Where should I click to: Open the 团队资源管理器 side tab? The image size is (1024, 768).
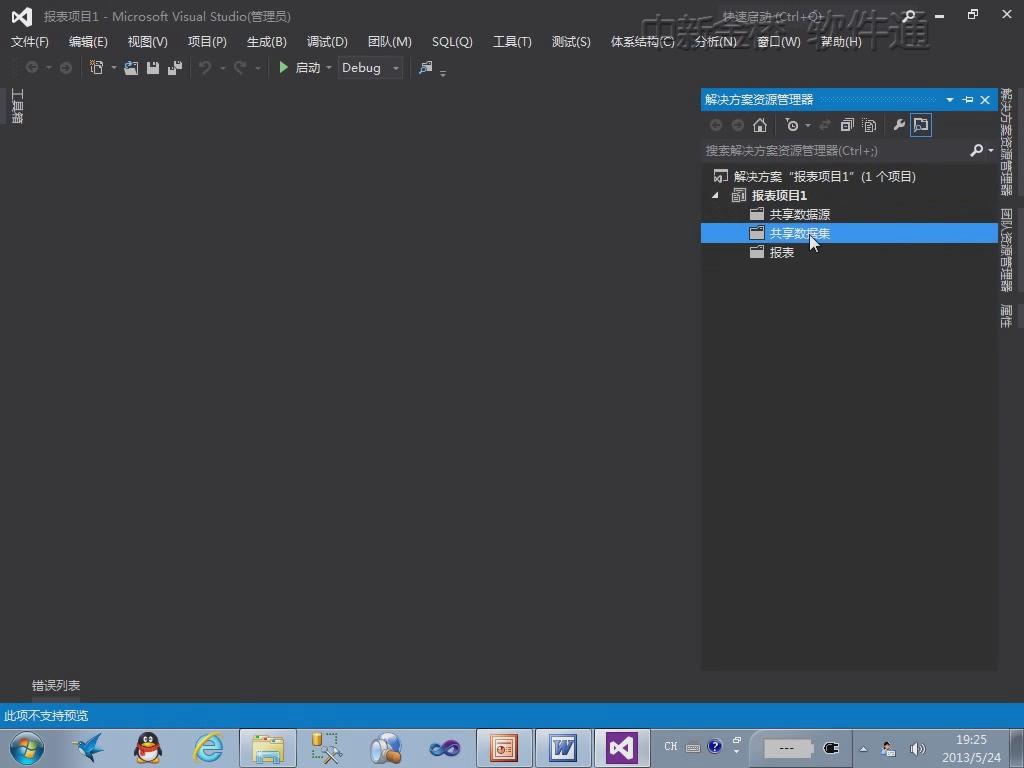pyautogui.click(x=1006, y=250)
